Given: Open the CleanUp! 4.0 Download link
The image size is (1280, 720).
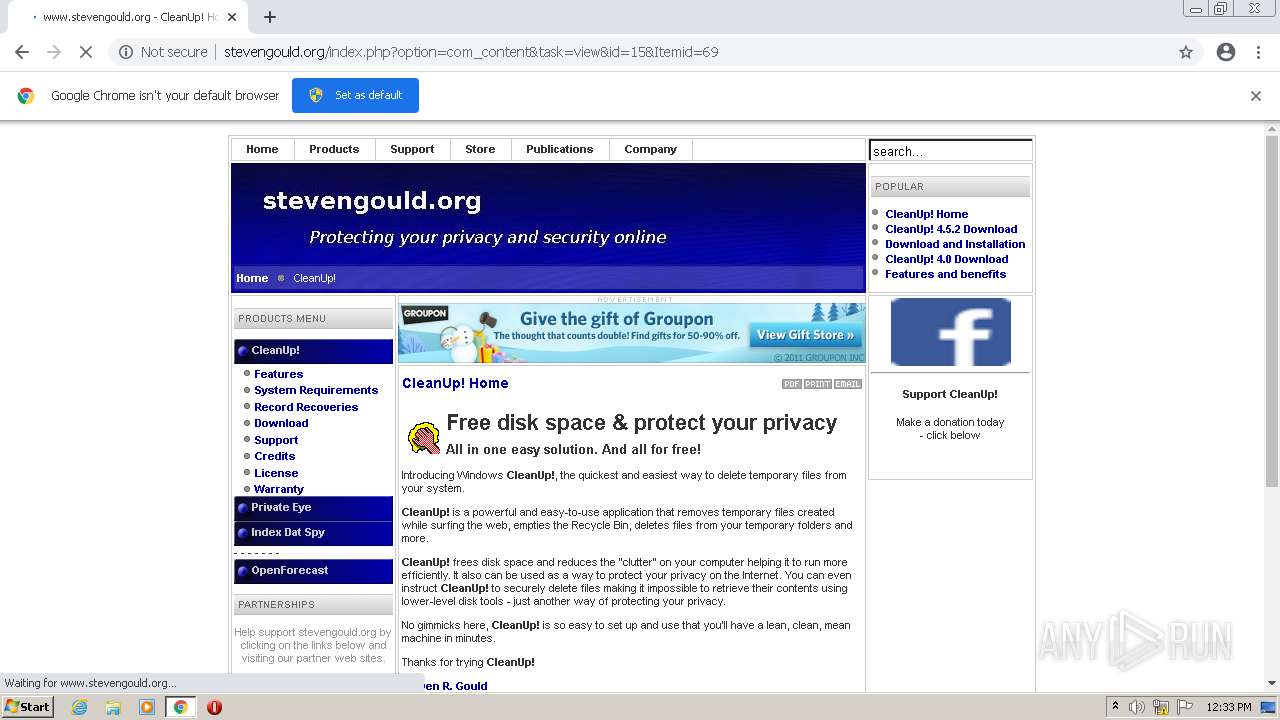Looking at the screenshot, I should [x=946, y=259].
